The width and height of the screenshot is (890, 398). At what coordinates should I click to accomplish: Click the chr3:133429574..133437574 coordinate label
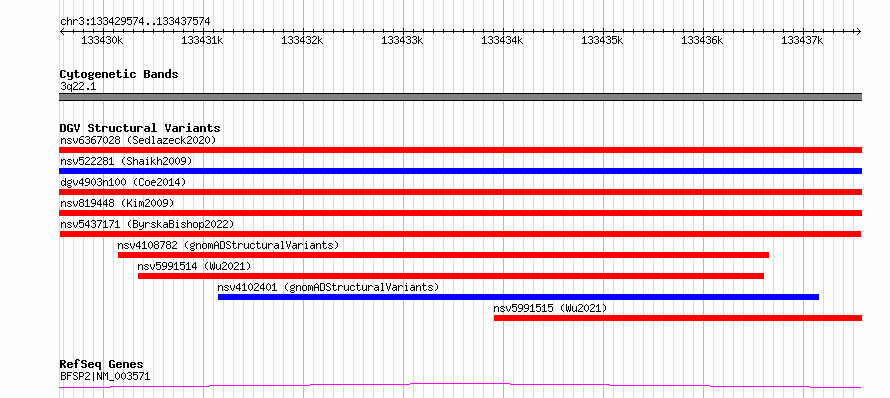(x=135, y=21)
